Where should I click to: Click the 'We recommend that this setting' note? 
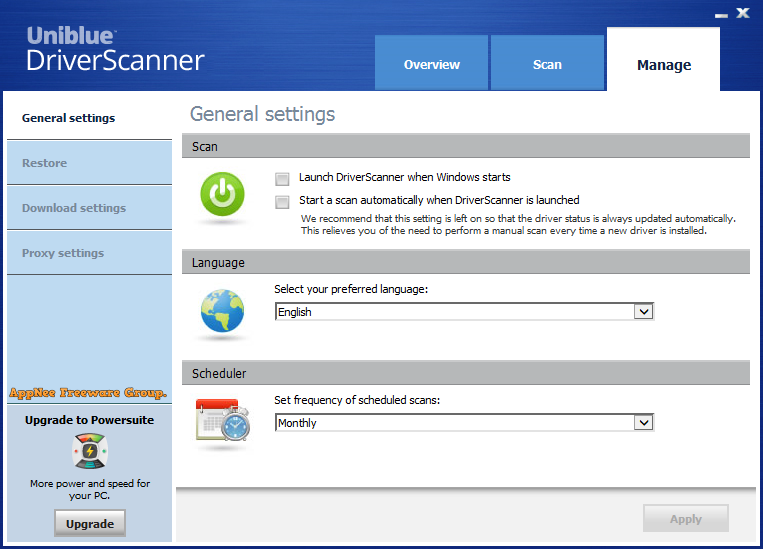click(x=518, y=224)
